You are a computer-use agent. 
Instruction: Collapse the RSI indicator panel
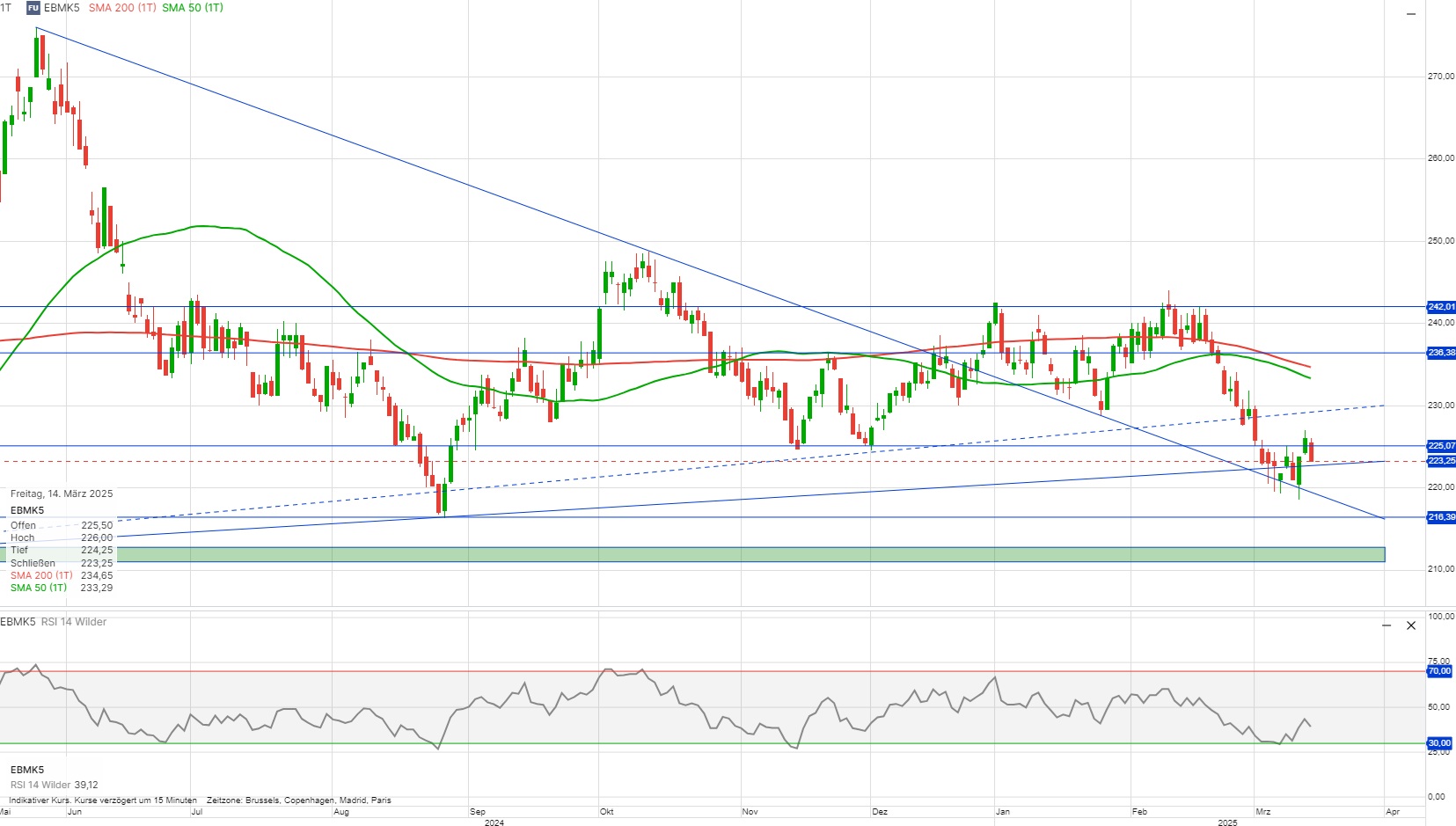(1386, 625)
